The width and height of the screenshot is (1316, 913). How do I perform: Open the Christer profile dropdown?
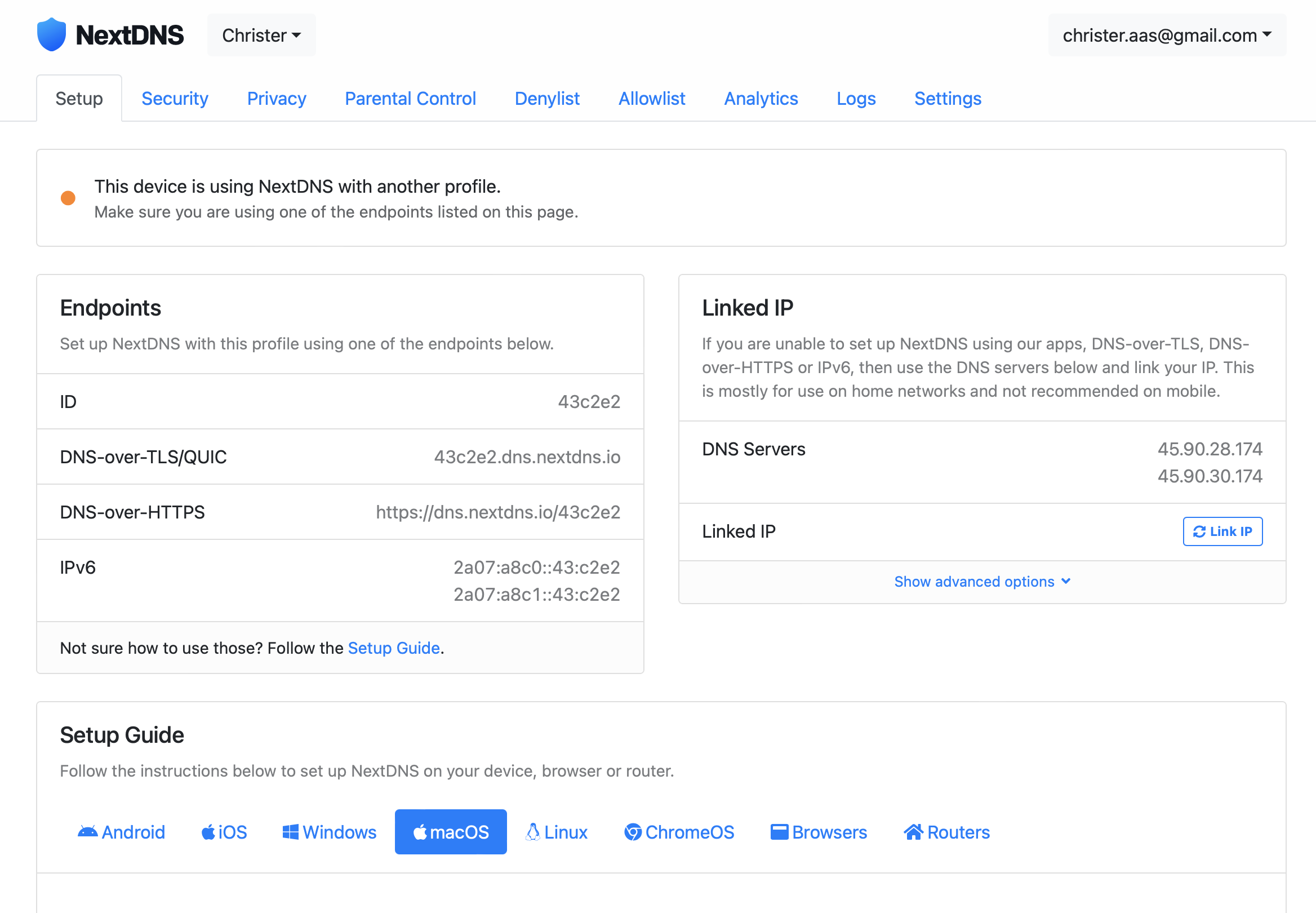click(261, 36)
